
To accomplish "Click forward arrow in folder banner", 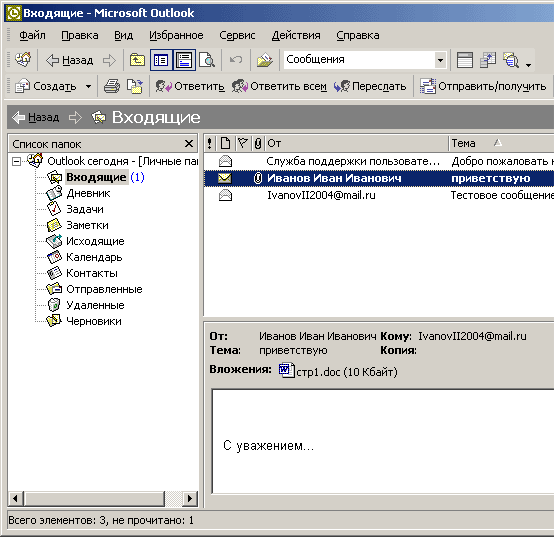I will pyautogui.click(x=75, y=117).
